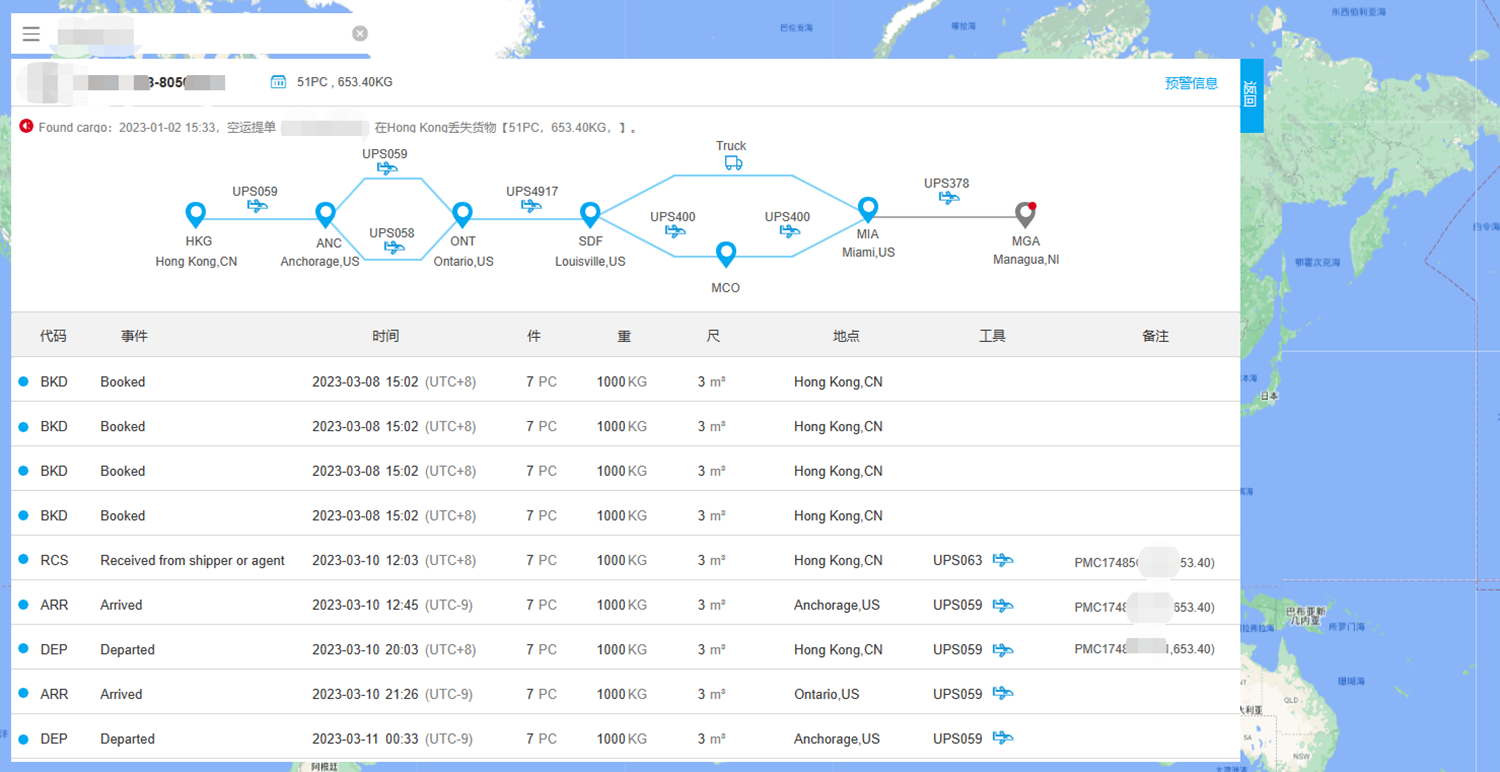Select the ONT Ontario map pin
The image size is (1500, 772).
click(462, 214)
